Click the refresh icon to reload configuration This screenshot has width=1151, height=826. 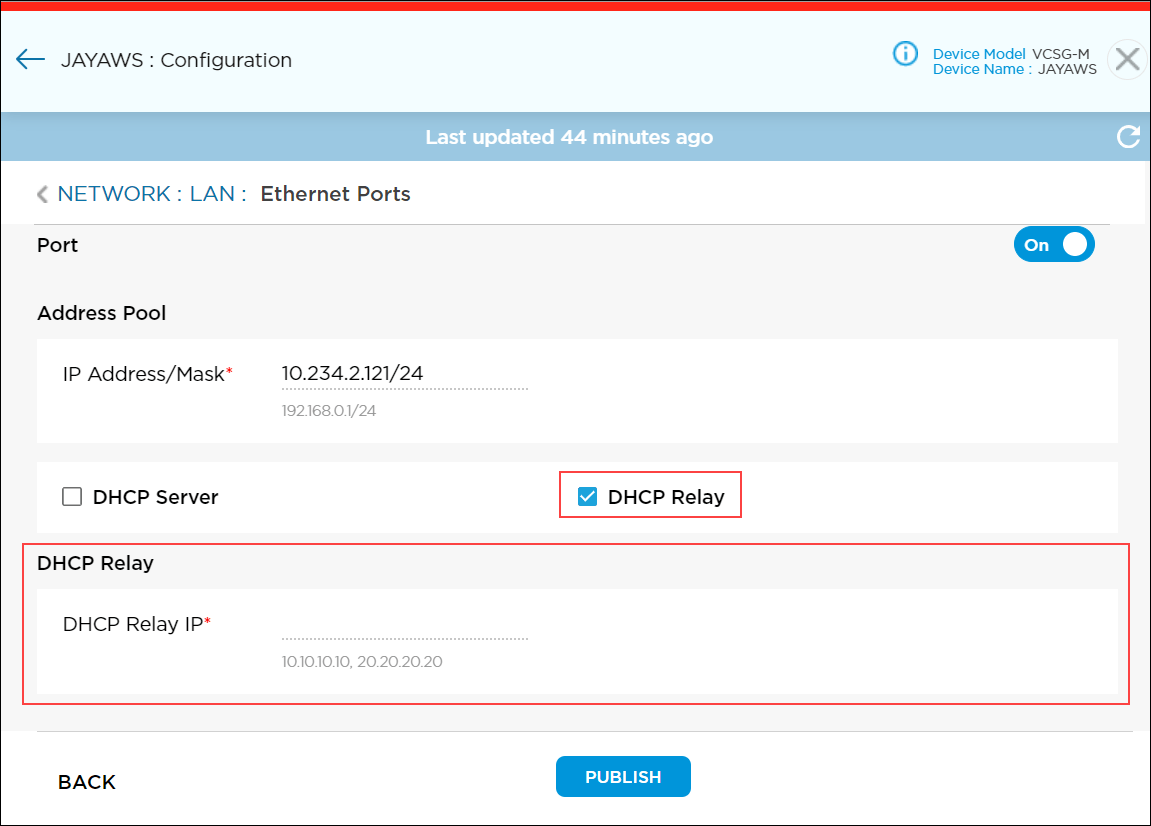(x=1129, y=137)
